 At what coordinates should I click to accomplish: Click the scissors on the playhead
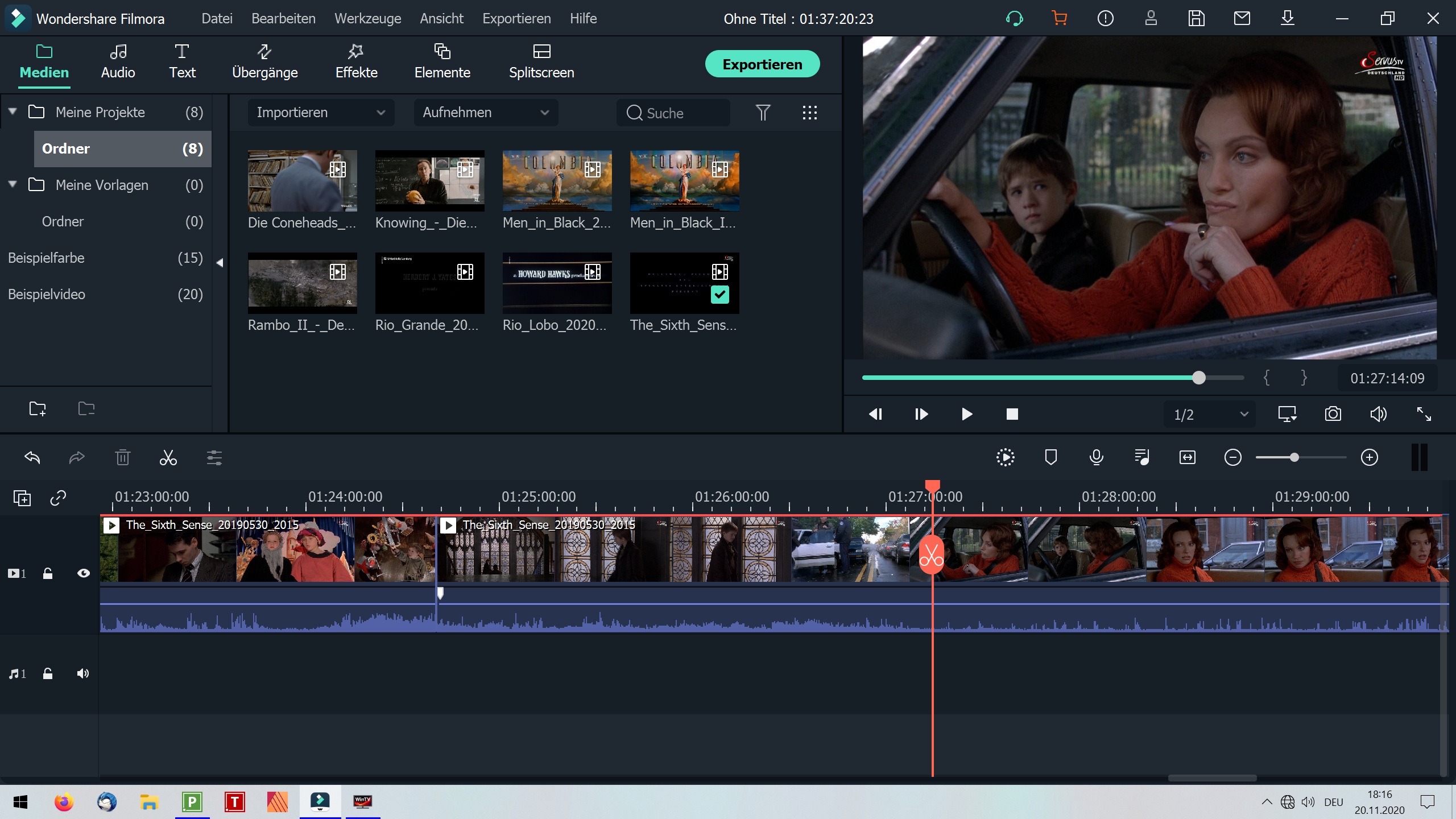pyautogui.click(x=932, y=555)
